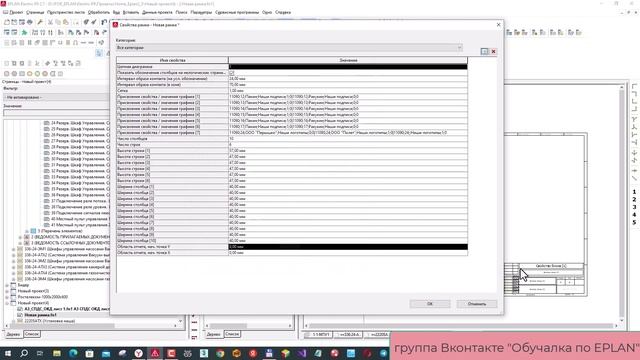Viewport: 640px width, 360px height.
Task: Click number 3 in the right vertical toolbar
Action: click(x=634, y=207)
